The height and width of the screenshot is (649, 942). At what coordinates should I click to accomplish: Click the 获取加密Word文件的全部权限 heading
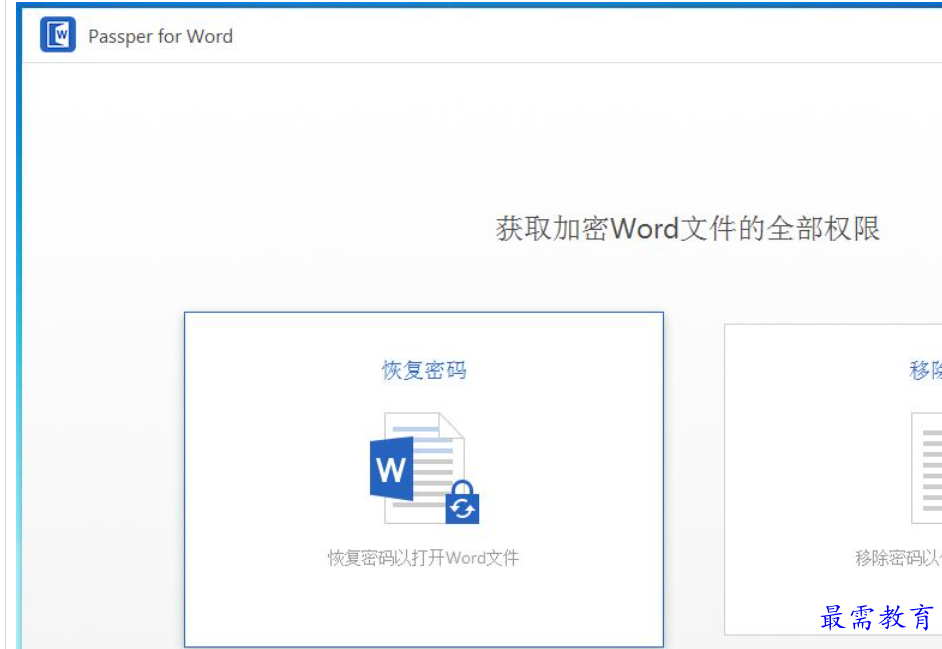pyautogui.click(x=688, y=229)
